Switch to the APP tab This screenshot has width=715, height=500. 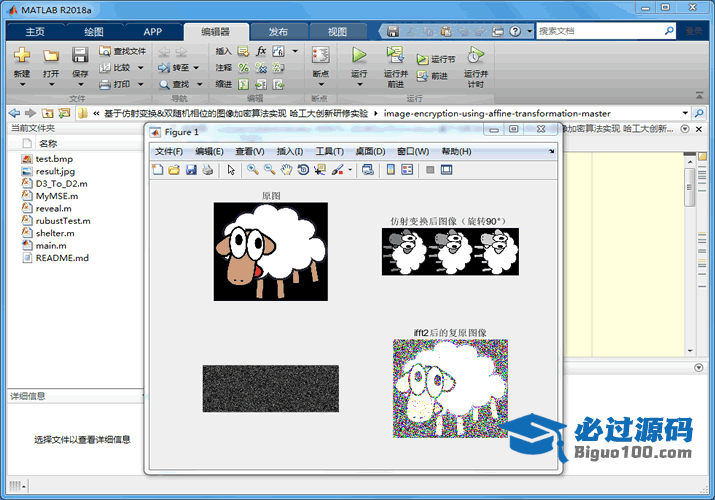coord(152,31)
